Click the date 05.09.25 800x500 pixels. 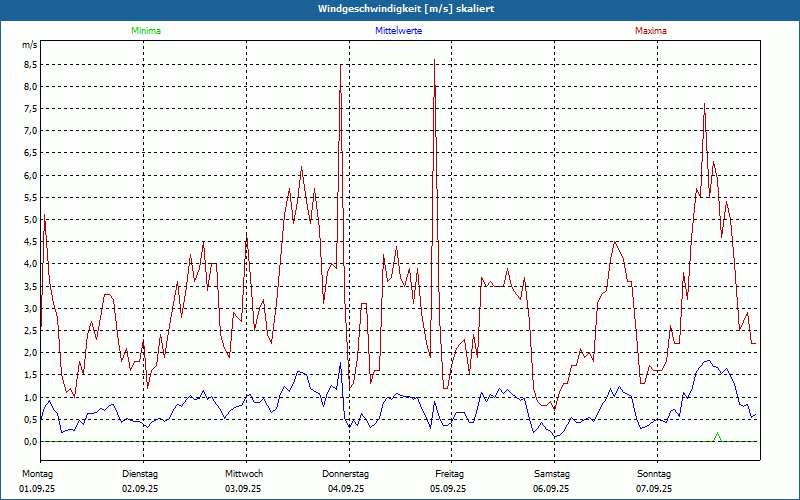448,489
